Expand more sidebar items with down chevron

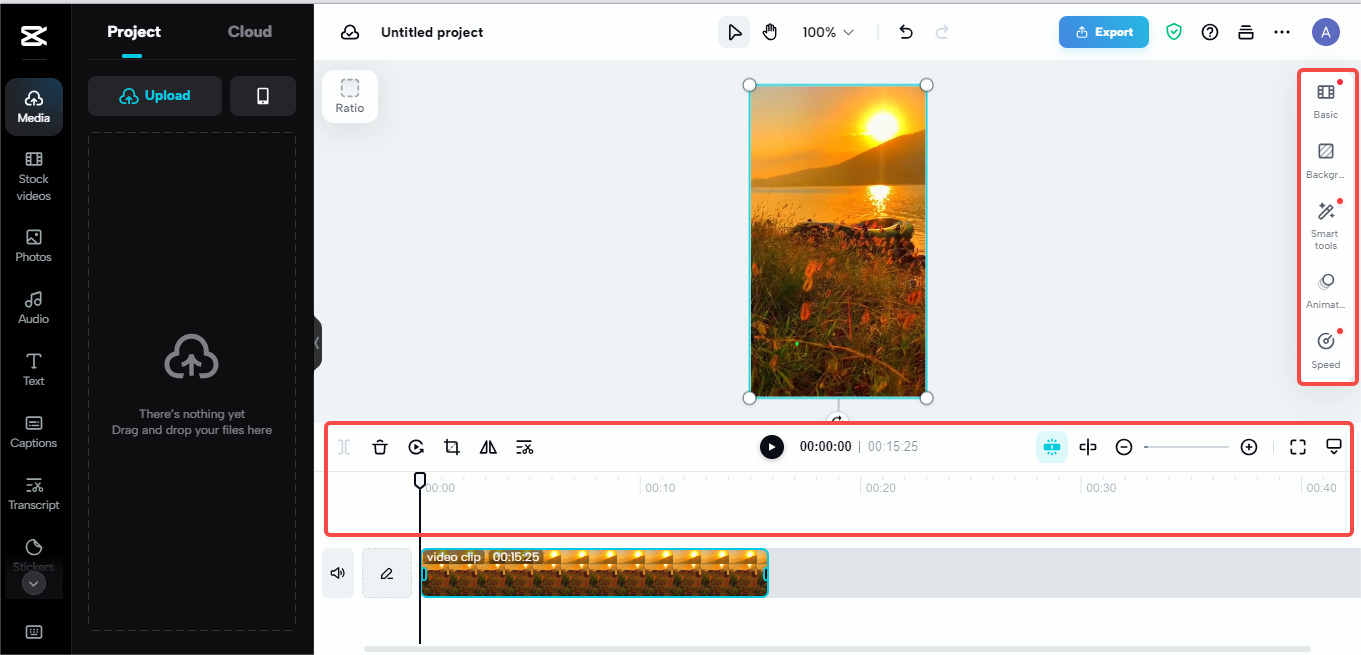(34, 583)
